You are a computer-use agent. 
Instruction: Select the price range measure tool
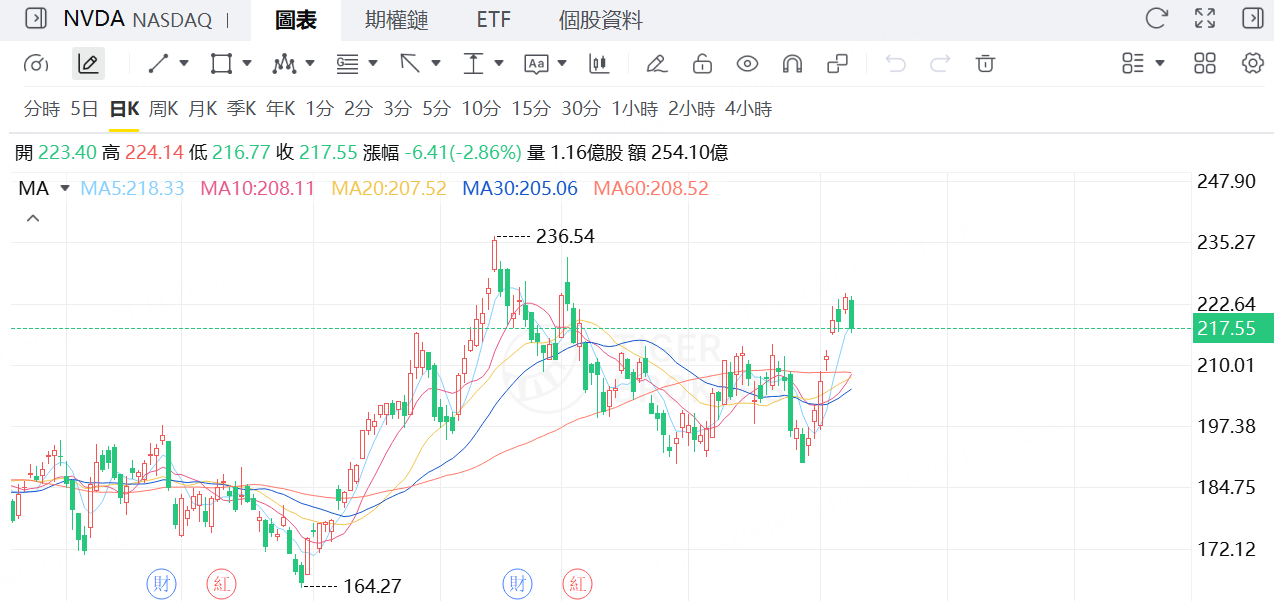473,64
